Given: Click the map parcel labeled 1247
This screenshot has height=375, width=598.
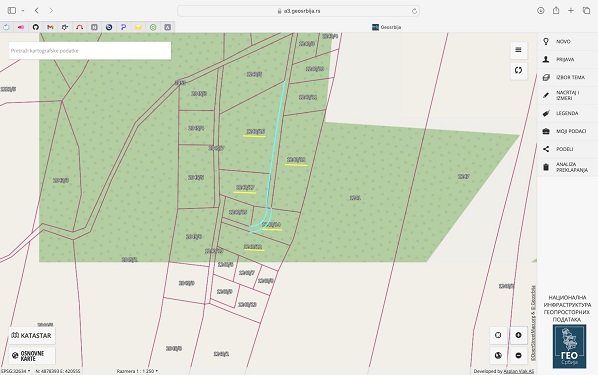Looking at the screenshot, I should [463, 177].
